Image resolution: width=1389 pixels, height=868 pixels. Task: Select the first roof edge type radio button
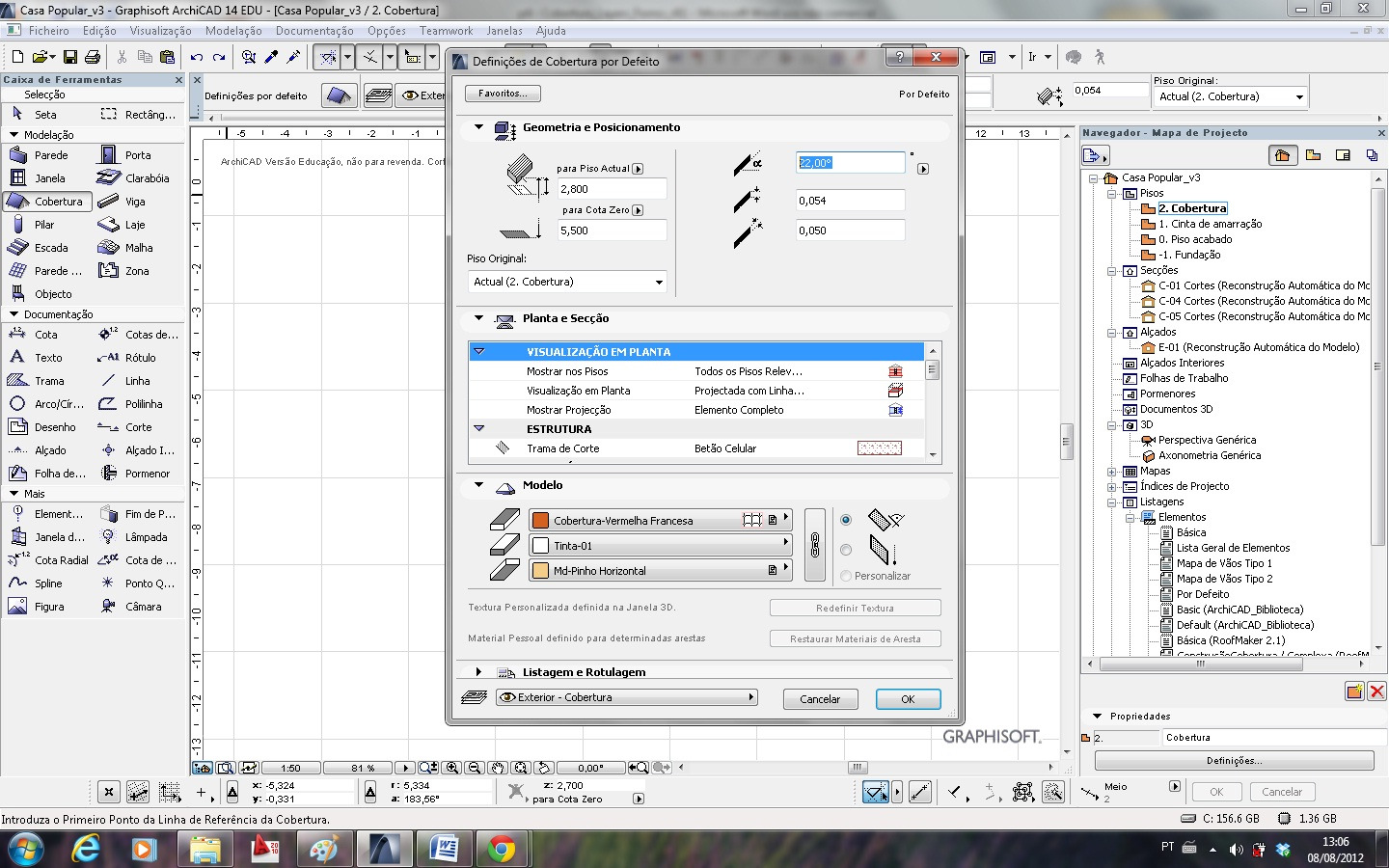click(x=846, y=520)
